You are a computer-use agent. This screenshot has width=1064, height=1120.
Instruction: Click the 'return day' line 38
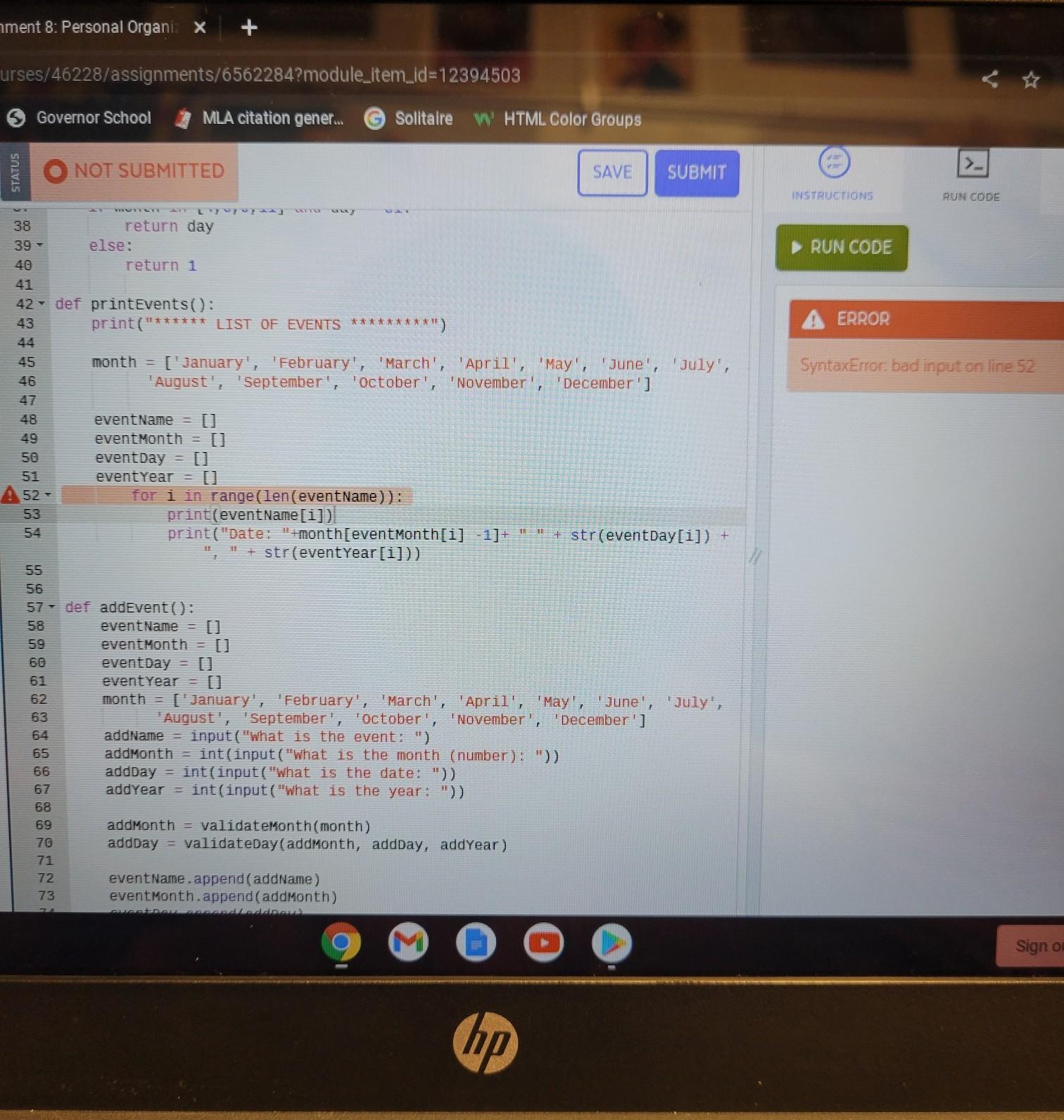click(x=169, y=227)
